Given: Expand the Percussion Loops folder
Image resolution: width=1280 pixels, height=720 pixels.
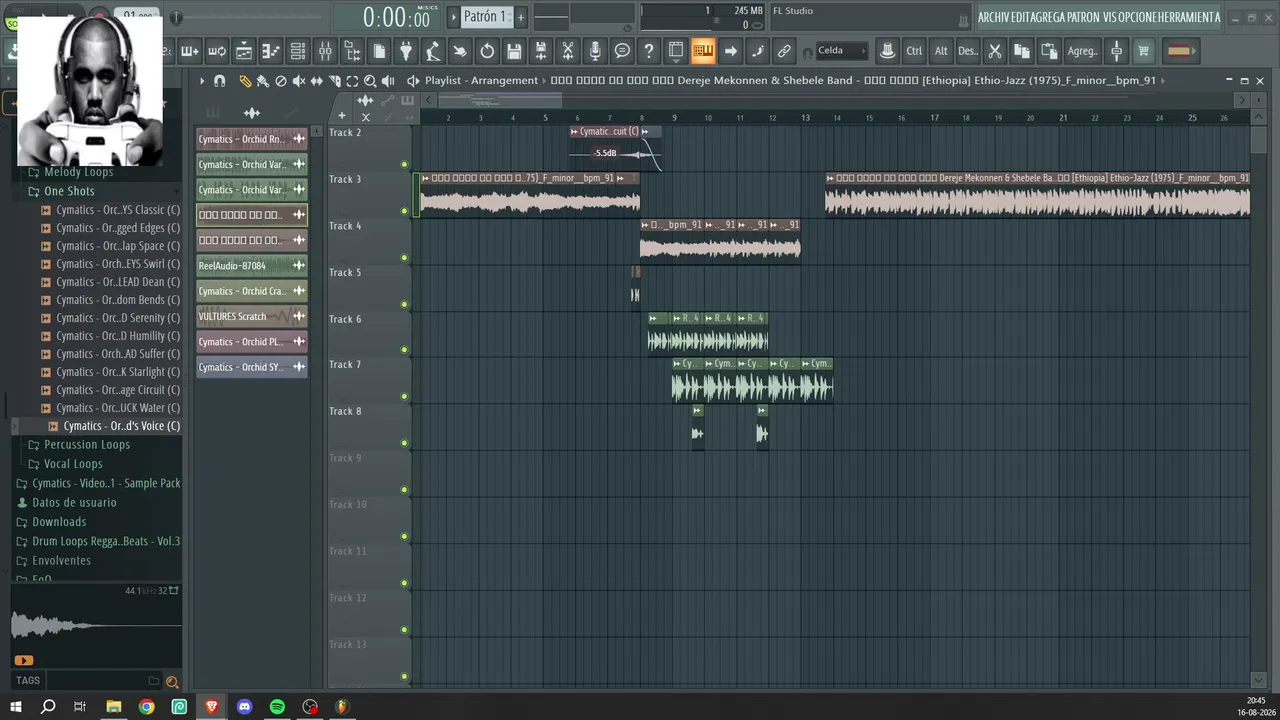Looking at the screenshot, I should (x=87, y=445).
